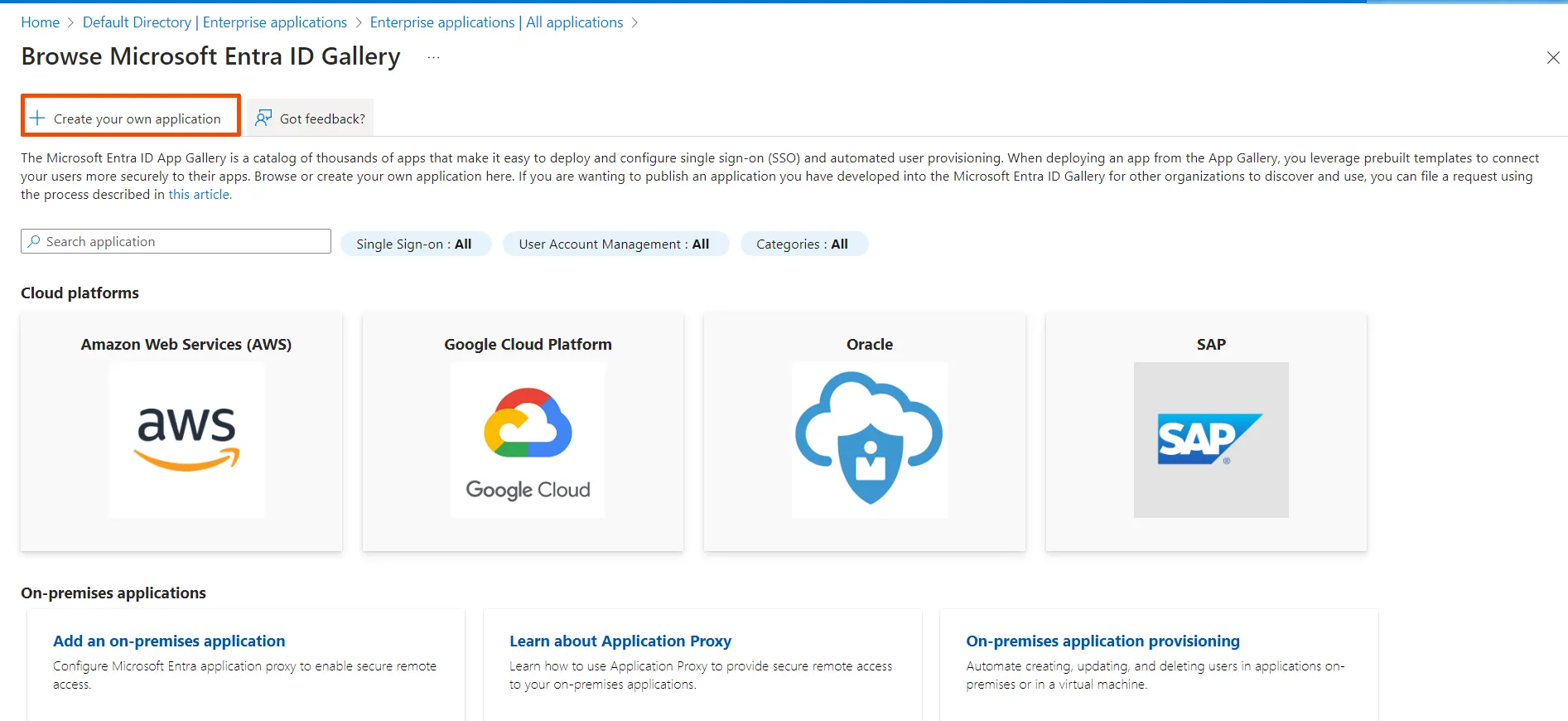Screen dimensions: 1568x721
Task: Click the feedback person icon
Action: coord(263,118)
